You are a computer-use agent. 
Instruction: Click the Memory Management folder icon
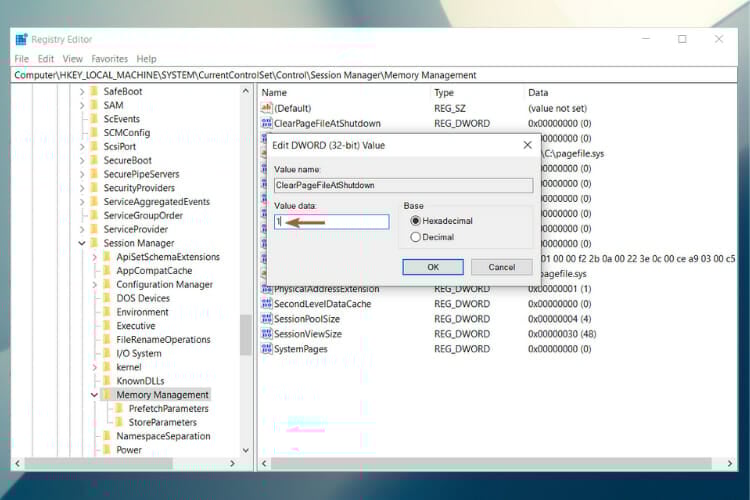(x=107, y=395)
